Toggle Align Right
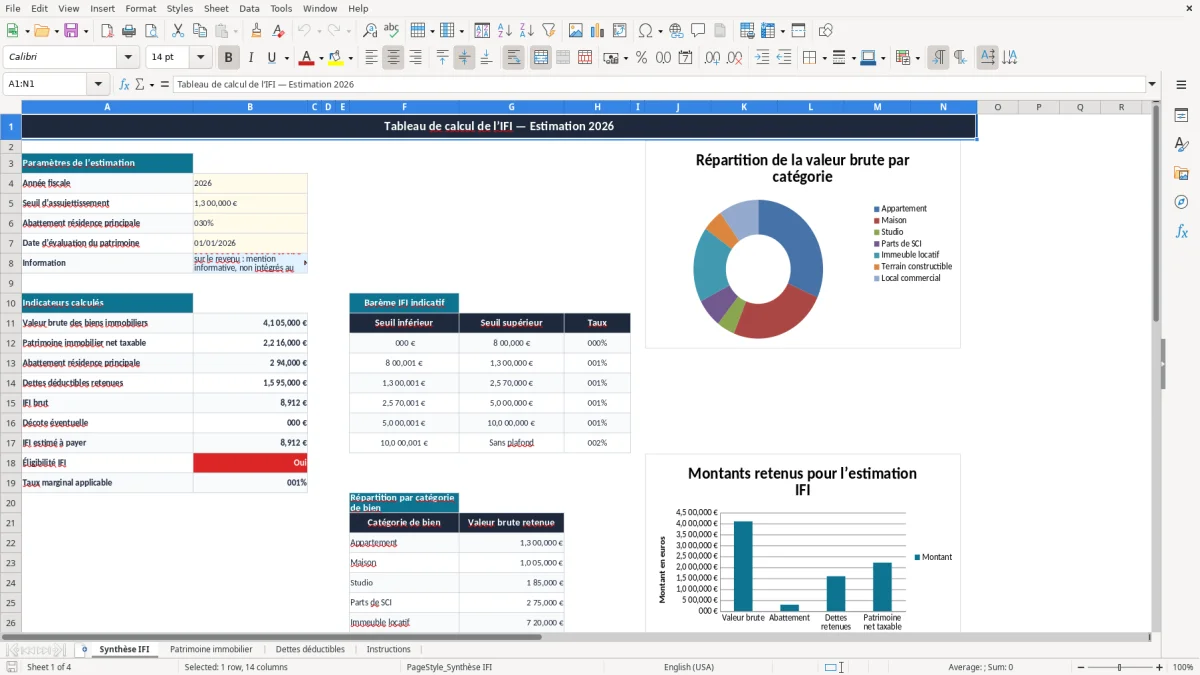The width and height of the screenshot is (1200, 675). click(415, 58)
